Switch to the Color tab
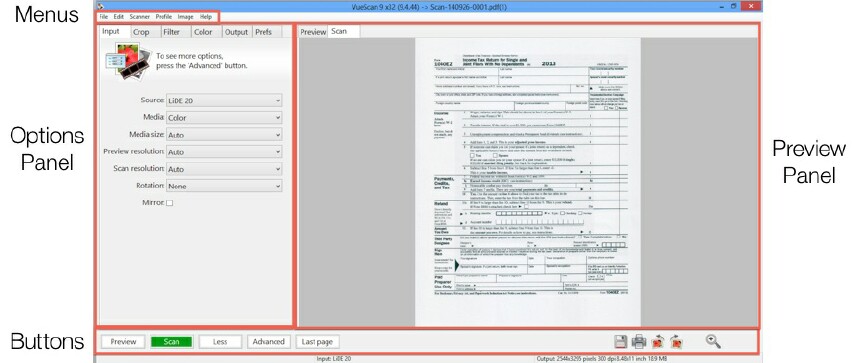The image size is (855, 363). coord(206,32)
